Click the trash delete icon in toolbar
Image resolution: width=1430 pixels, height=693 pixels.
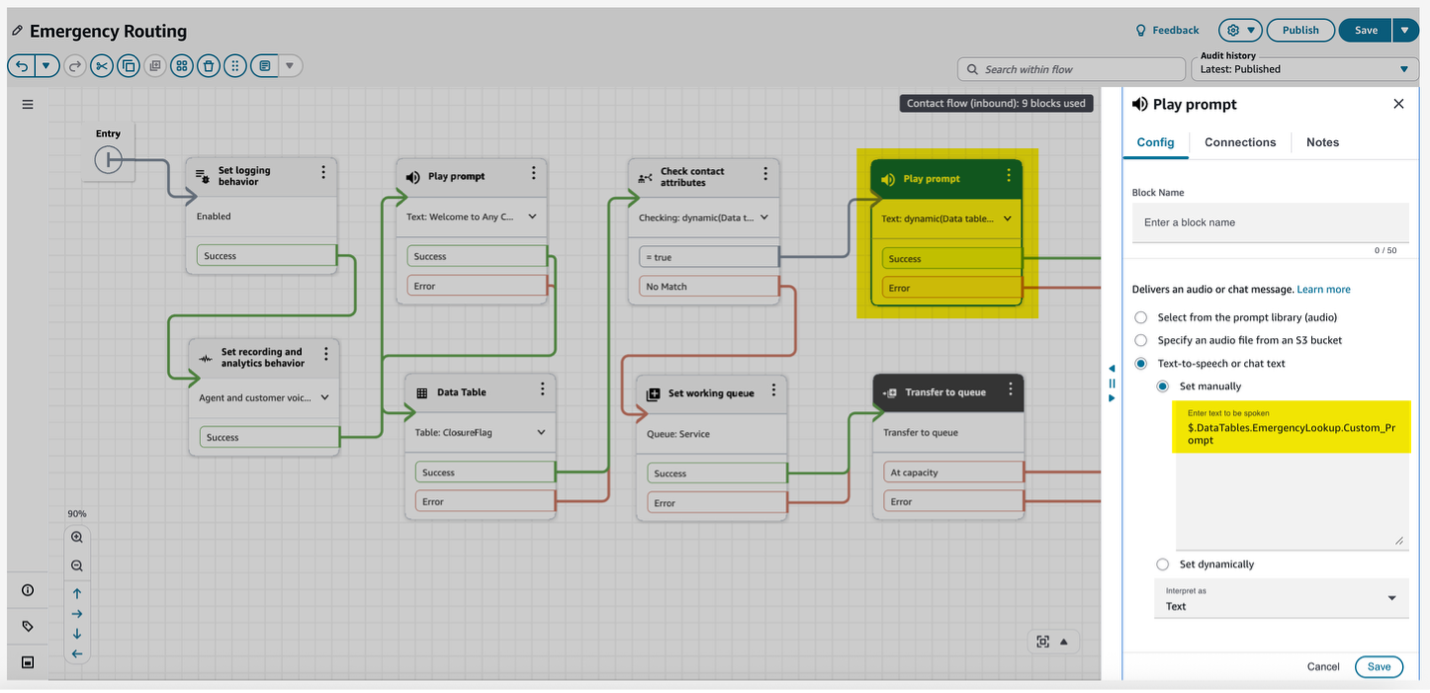(x=208, y=66)
